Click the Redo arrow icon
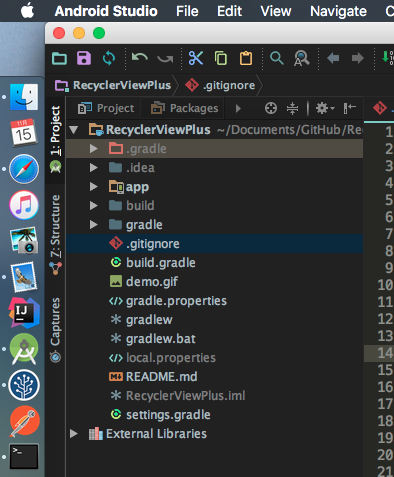This screenshot has width=394, height=477. (x=165, y=59)
